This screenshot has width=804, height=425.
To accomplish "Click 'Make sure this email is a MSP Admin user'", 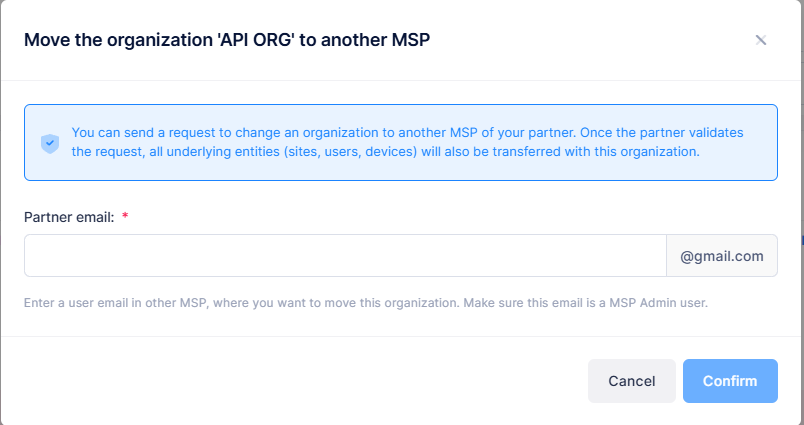I will 585,302.
